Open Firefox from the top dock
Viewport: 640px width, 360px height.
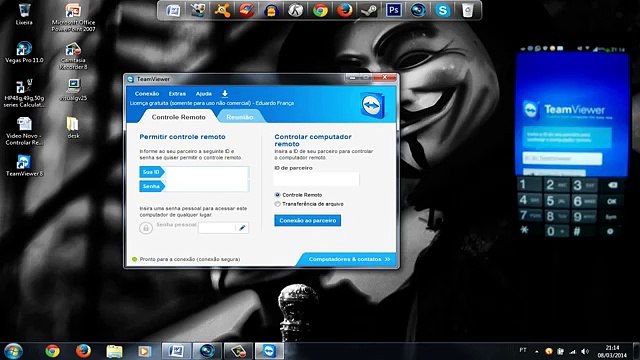(x=345, y=10)
